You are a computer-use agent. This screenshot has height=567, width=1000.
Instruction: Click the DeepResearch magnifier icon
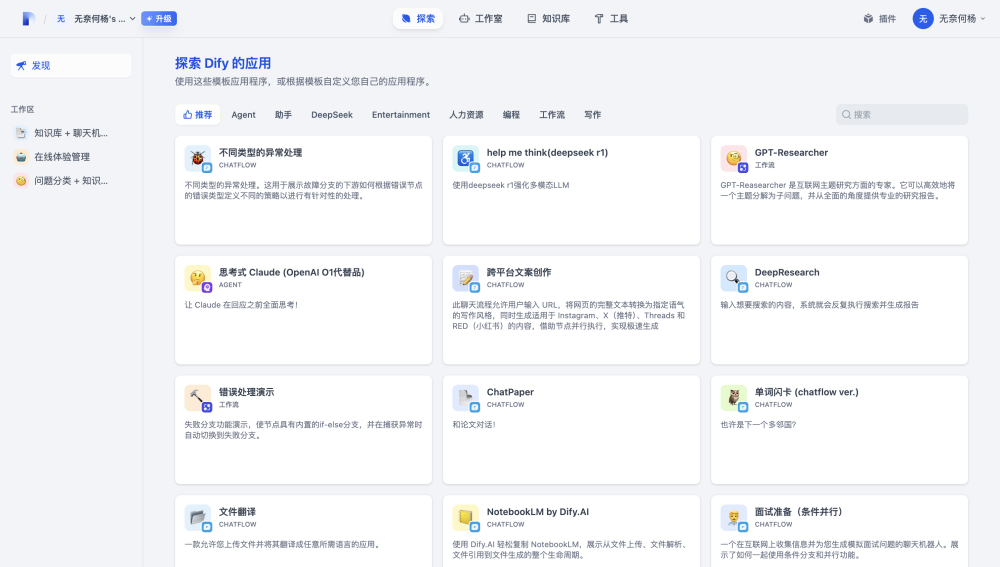click(733, 278)
